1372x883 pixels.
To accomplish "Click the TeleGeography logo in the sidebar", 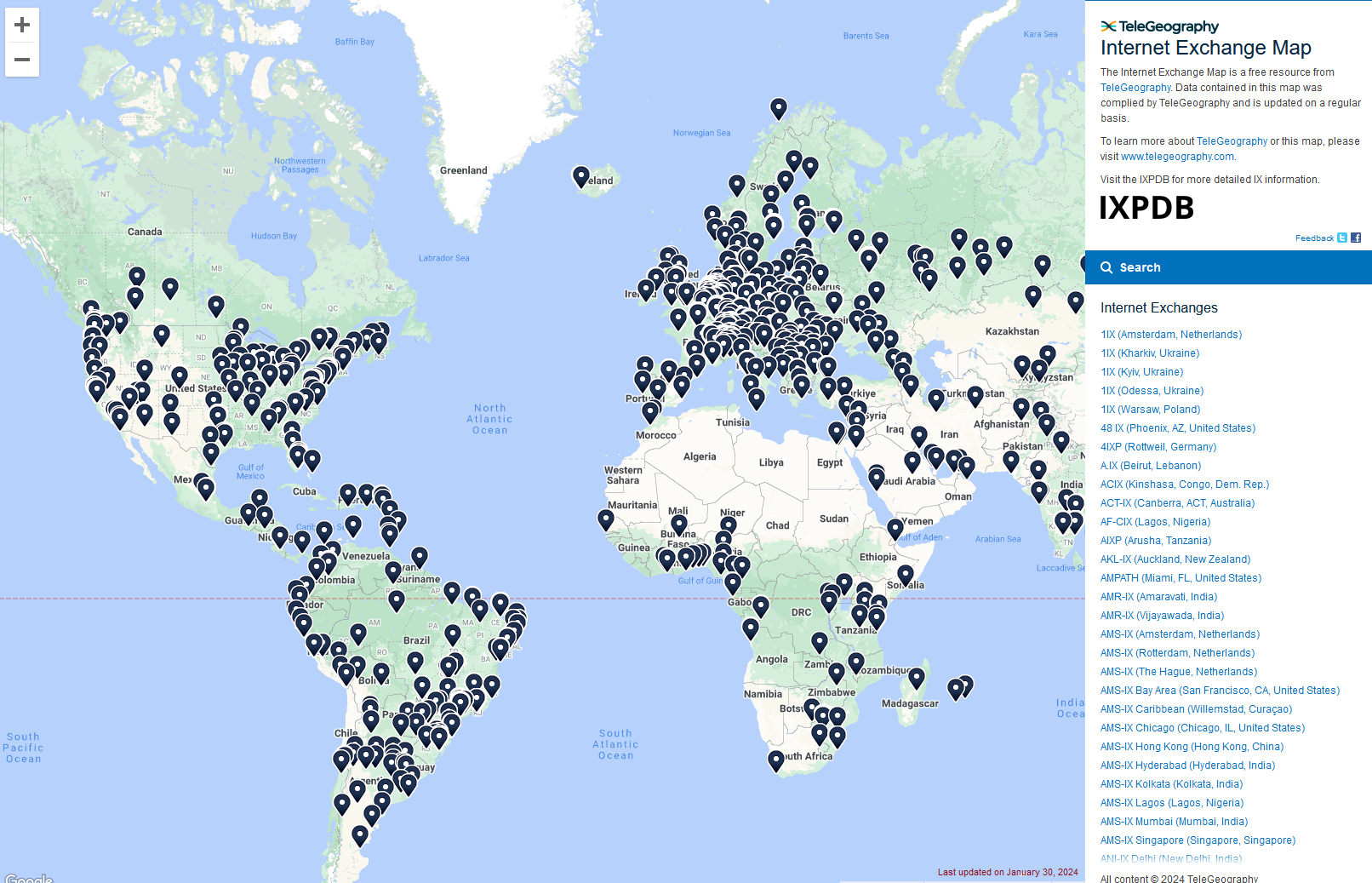I will point(1159,26).
